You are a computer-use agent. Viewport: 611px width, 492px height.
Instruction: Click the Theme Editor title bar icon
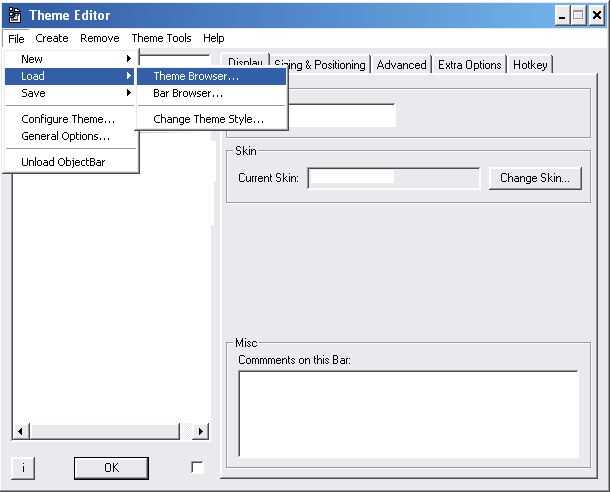(x=15, y=15)
